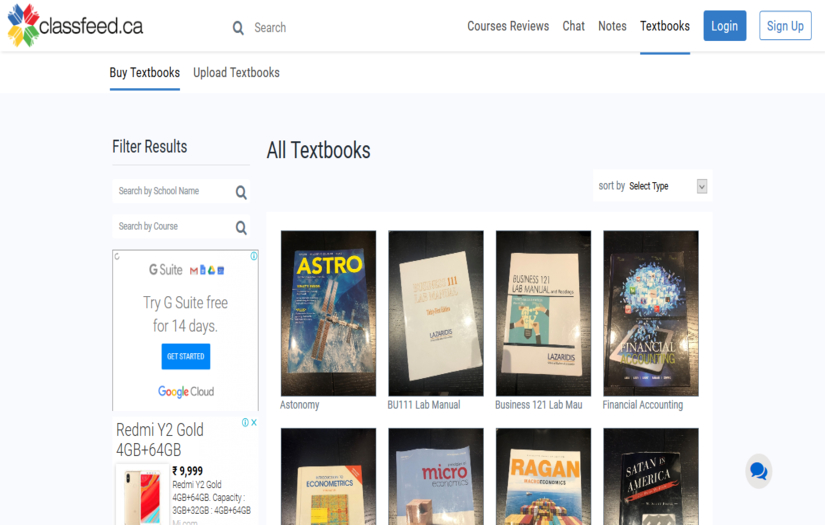
Task: Open the Econometrics textbook cover
Action: click(328, 477)
